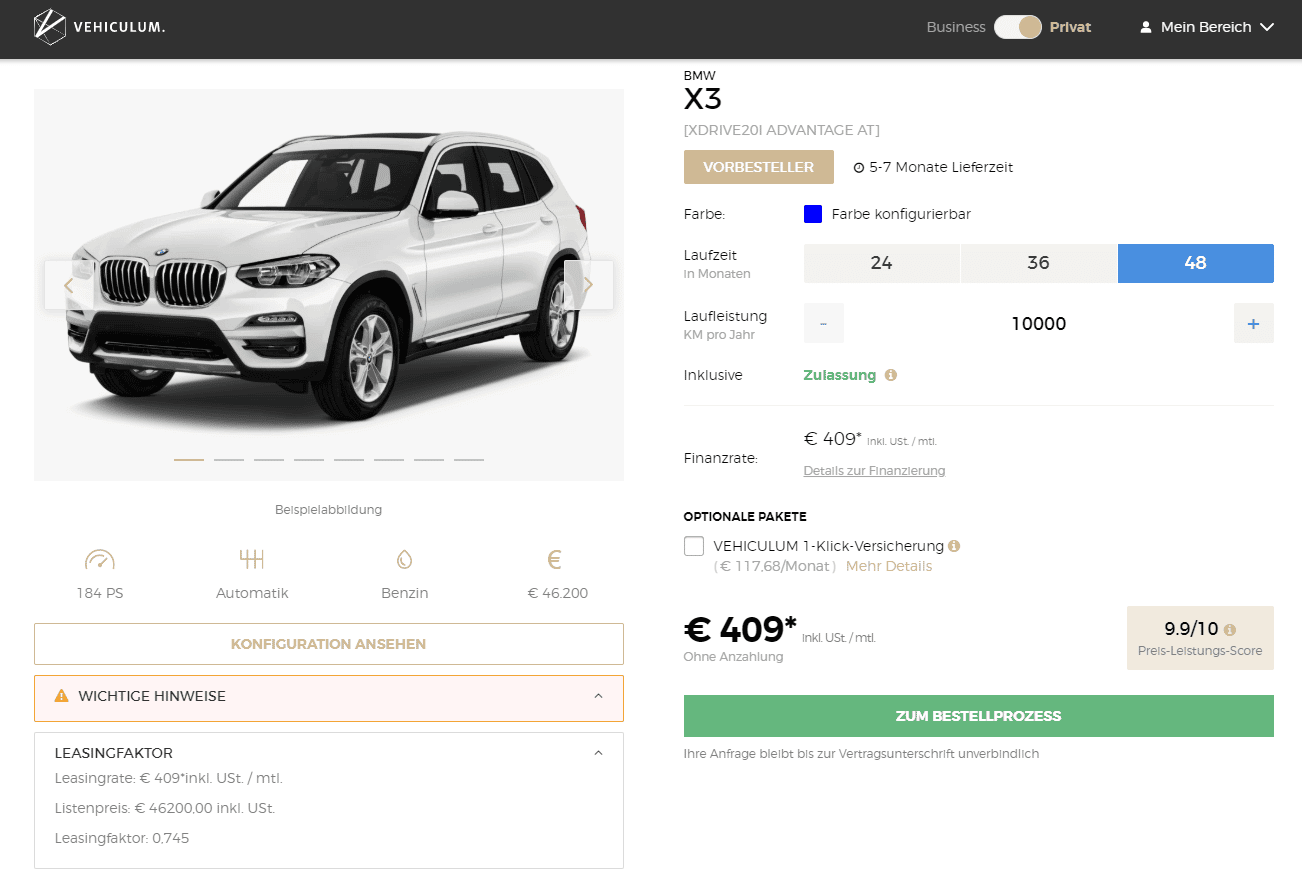Screen dimensions: 1302x884
Task: Click the BMW X3 car photo
Action: 329,285
